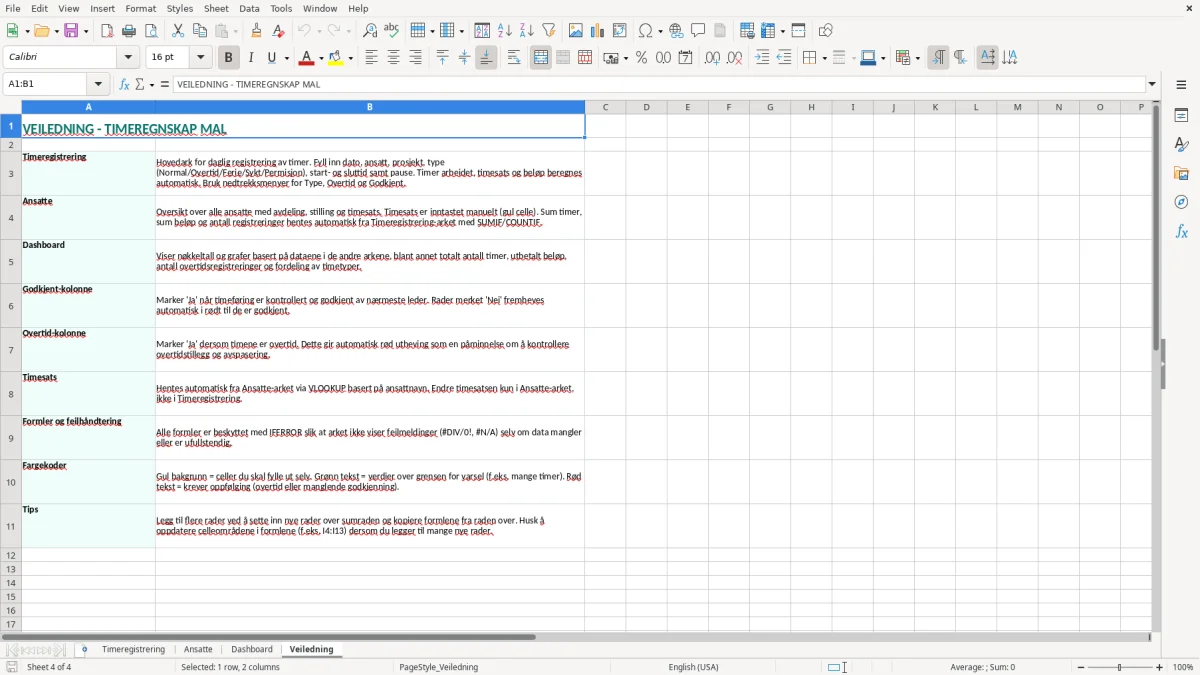Switch to the Ansatte sheet tab
The image size is (1200, 675).
coord(198,650)
